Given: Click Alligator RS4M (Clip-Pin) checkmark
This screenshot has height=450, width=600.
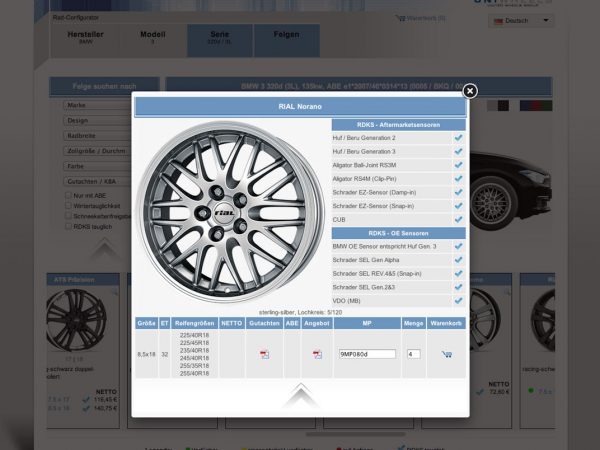Looking at the screenshot, I should pos(458,179).
